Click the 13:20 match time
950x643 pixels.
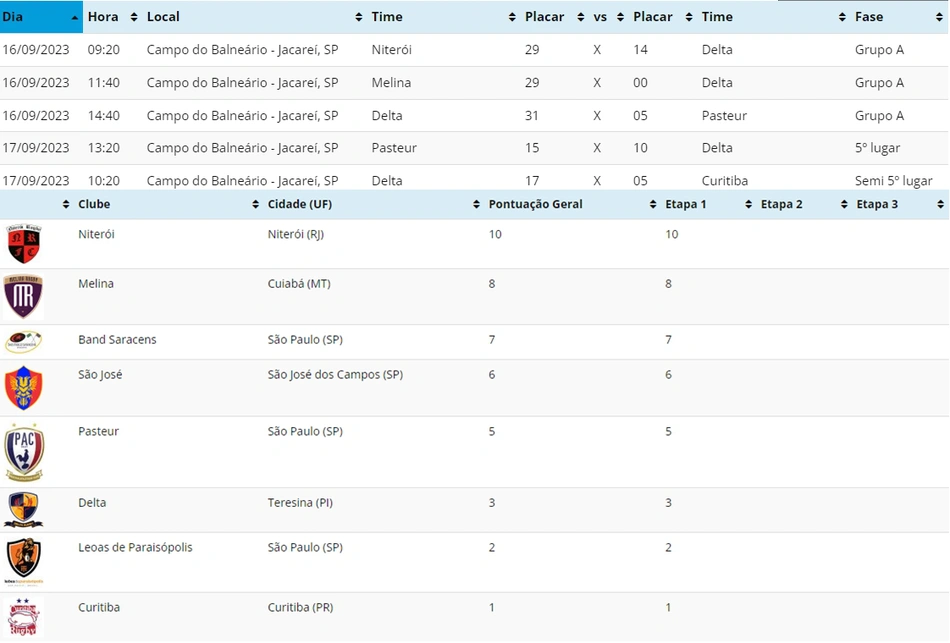[x=104, y=148]
